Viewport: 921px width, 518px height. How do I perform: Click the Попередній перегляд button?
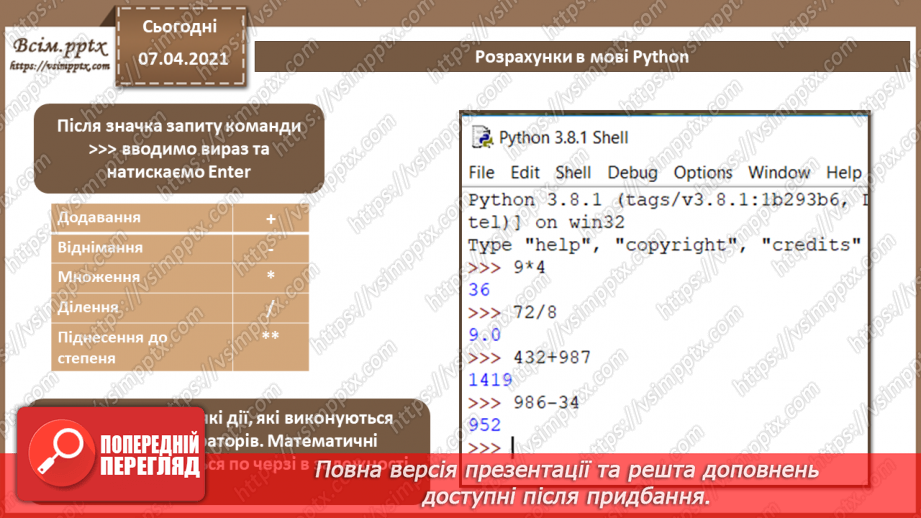pos(111,454)
